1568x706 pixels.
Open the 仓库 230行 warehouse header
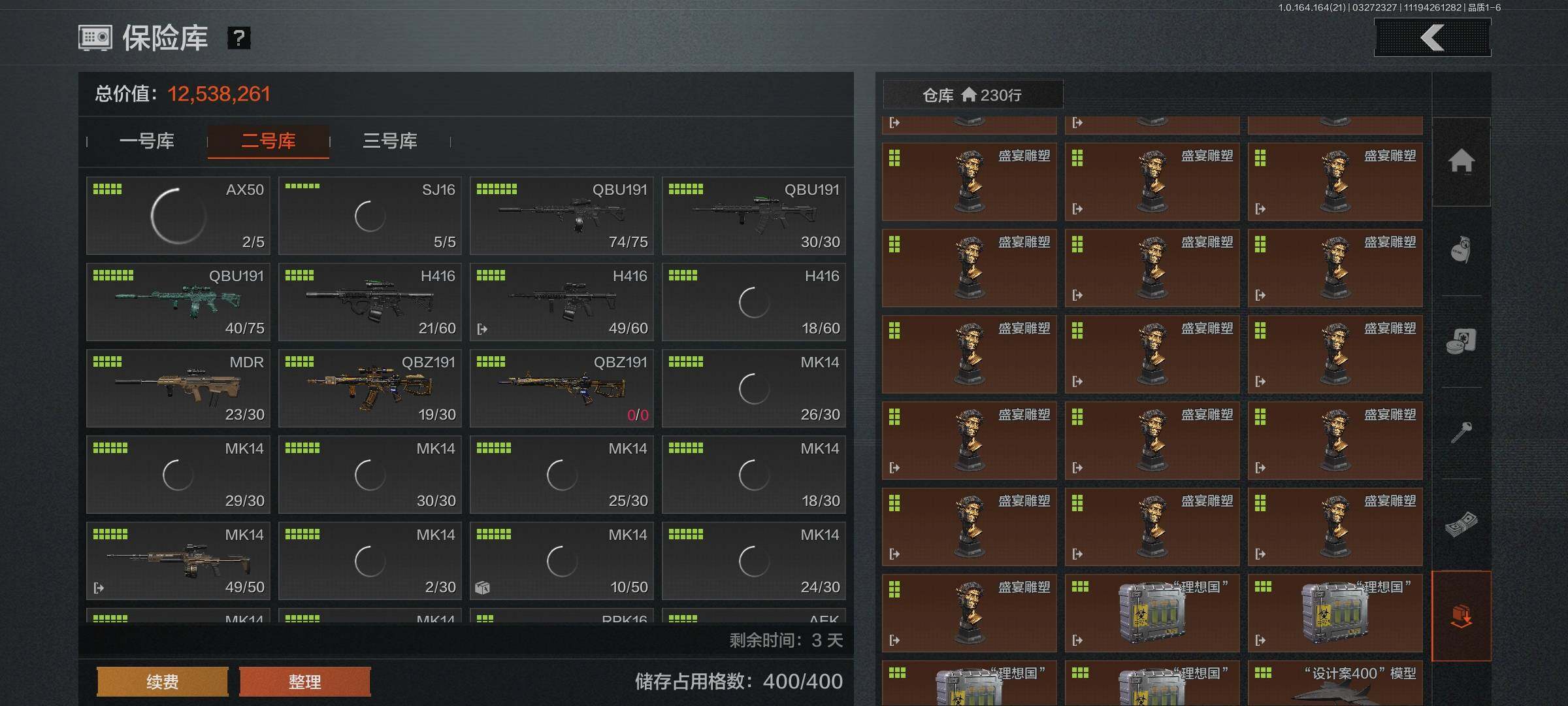[972, 95]
